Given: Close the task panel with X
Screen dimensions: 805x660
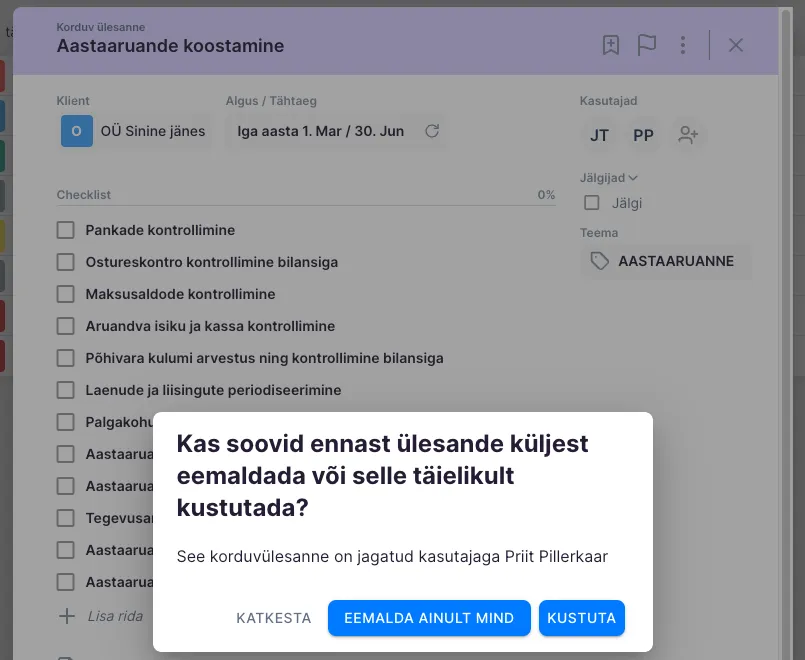Looking at the screenshot, I should pos(736,45).
